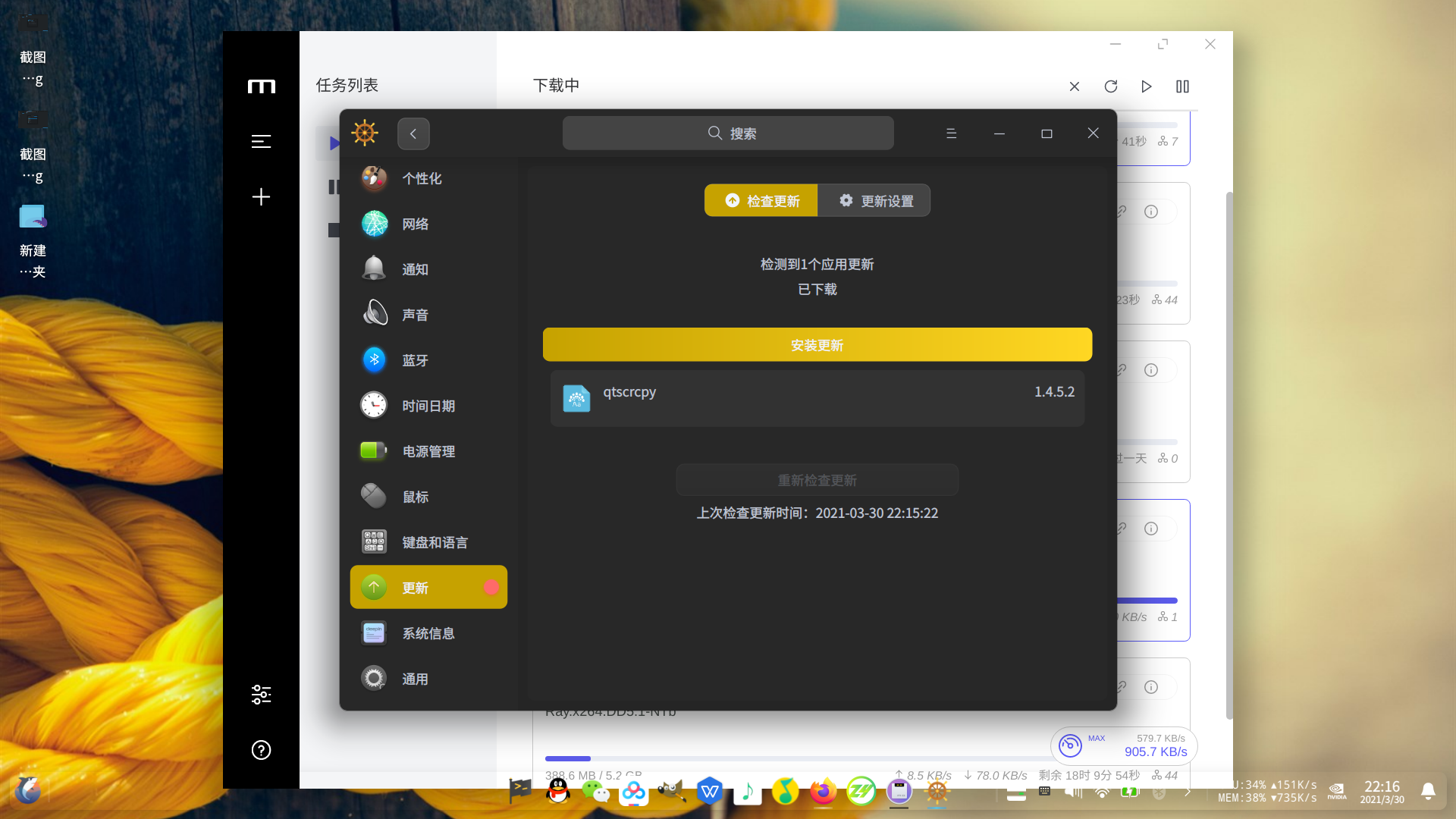
Task: Switch to the 检查更新 tab
Action: (x=761, y=201)
